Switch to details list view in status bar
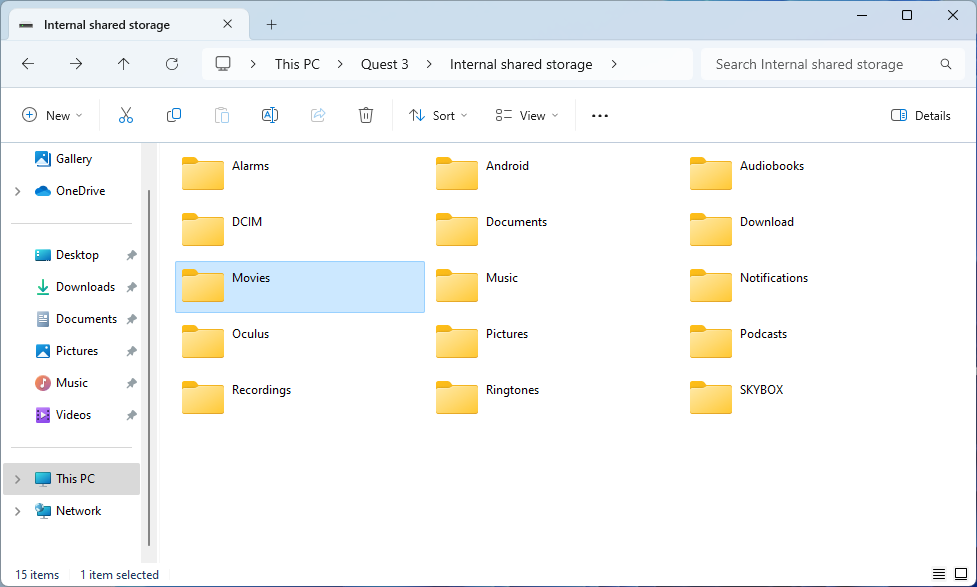This screenshot has width=977, height=587. point(939,574)
